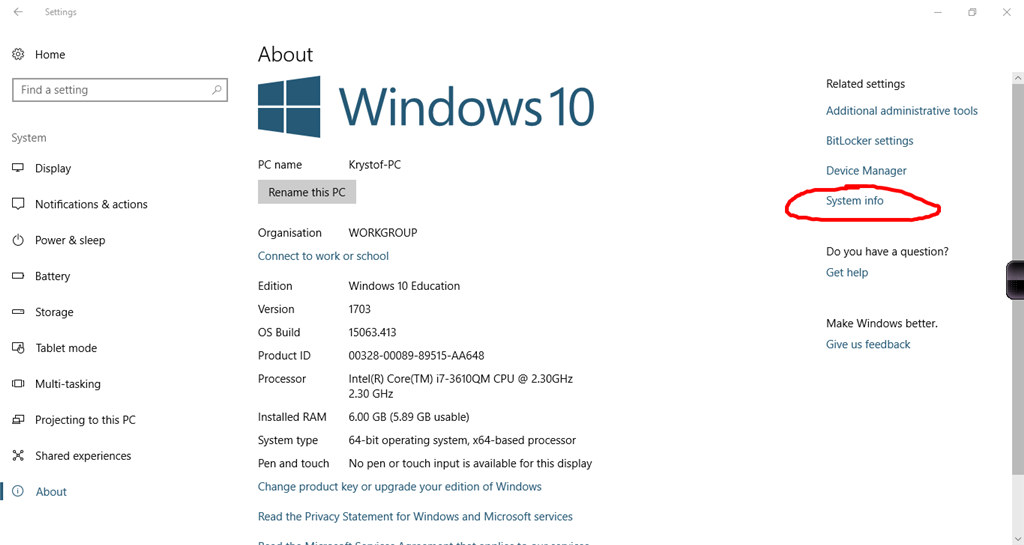Click the Tablet mode icon
The height and width of the screenshot is (545, 1024).
click(18, 347)
